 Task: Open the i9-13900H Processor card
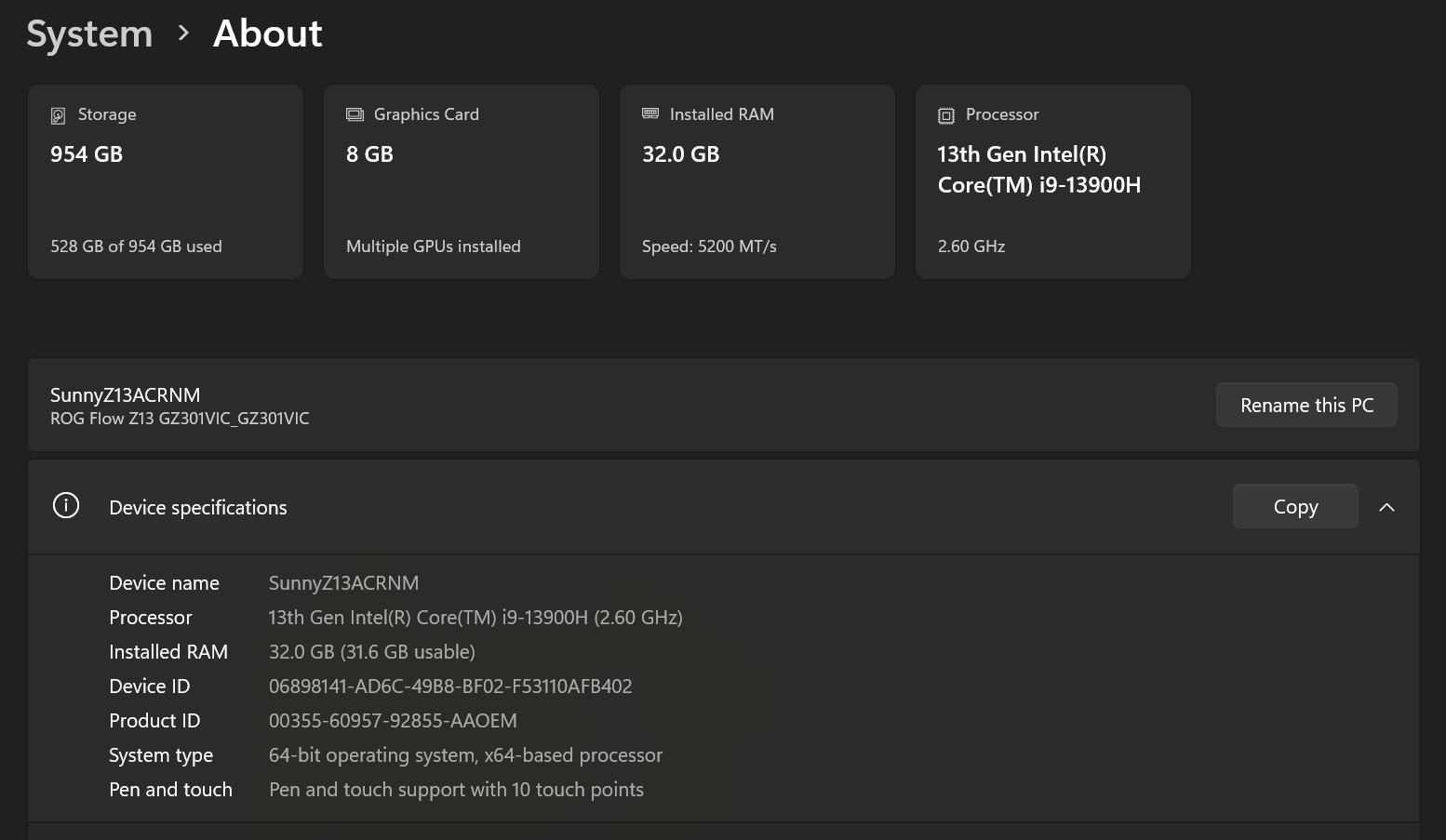point(1053,181)
